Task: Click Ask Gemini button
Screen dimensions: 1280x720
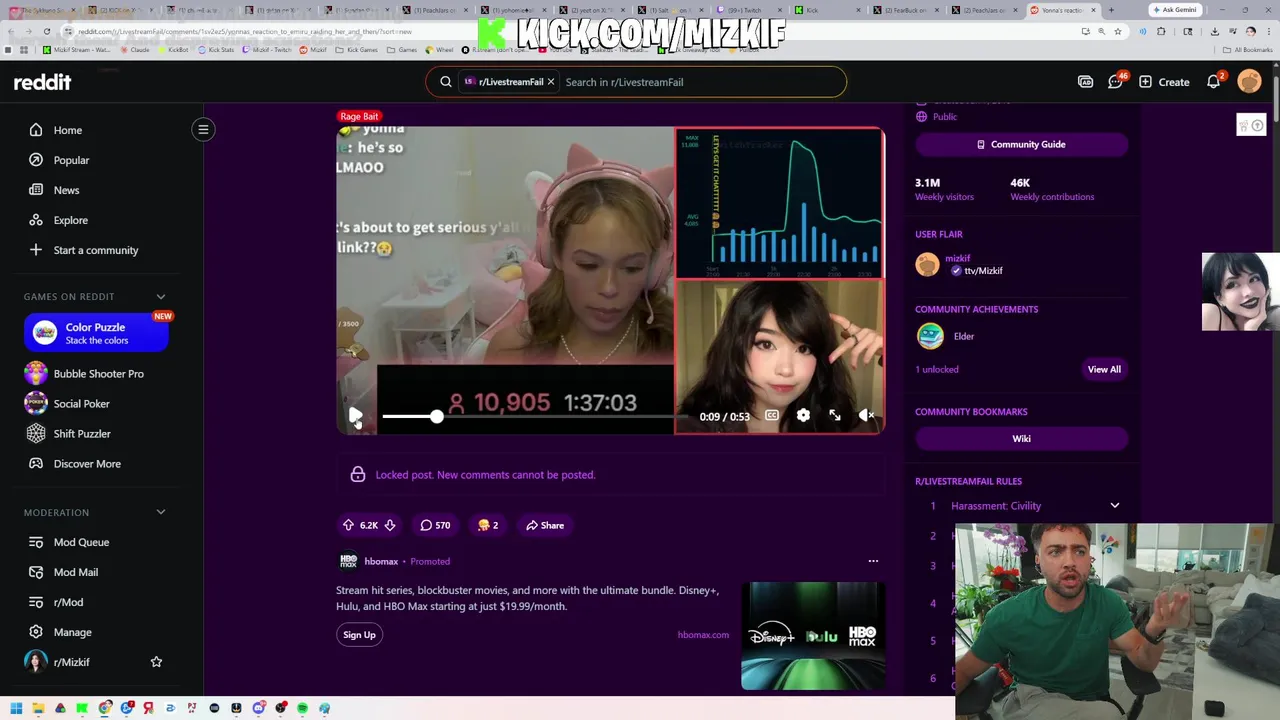Action: click(1175, 10)
